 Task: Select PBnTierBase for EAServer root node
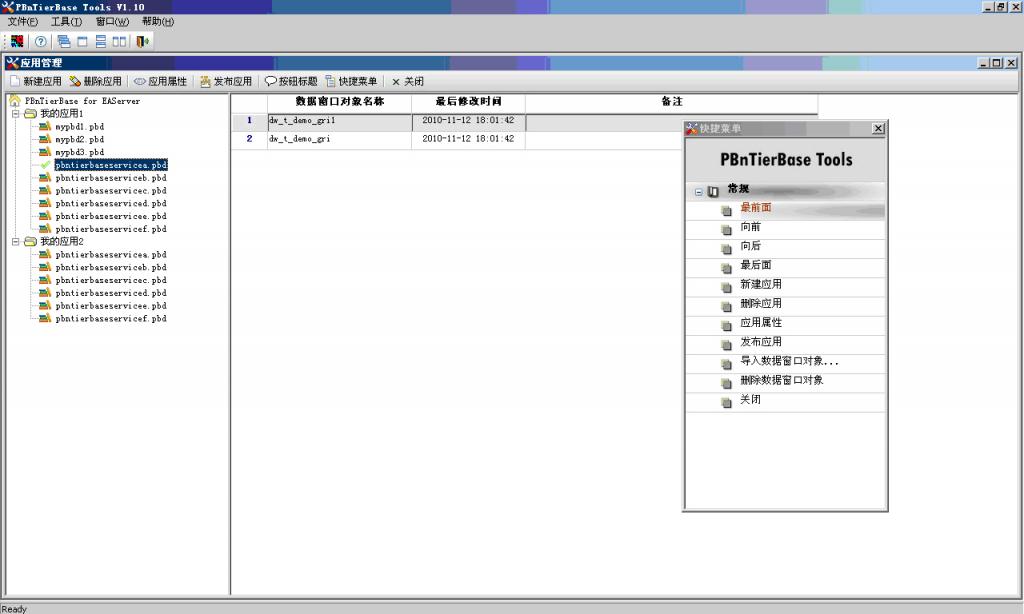tap(82, 101)
